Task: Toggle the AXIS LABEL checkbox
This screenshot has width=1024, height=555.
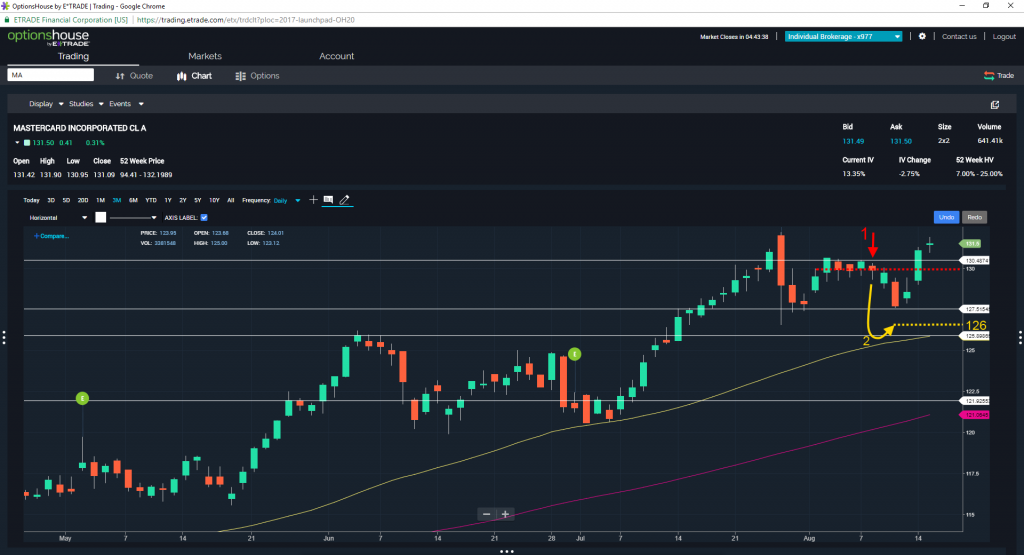Action: (204, 217)
